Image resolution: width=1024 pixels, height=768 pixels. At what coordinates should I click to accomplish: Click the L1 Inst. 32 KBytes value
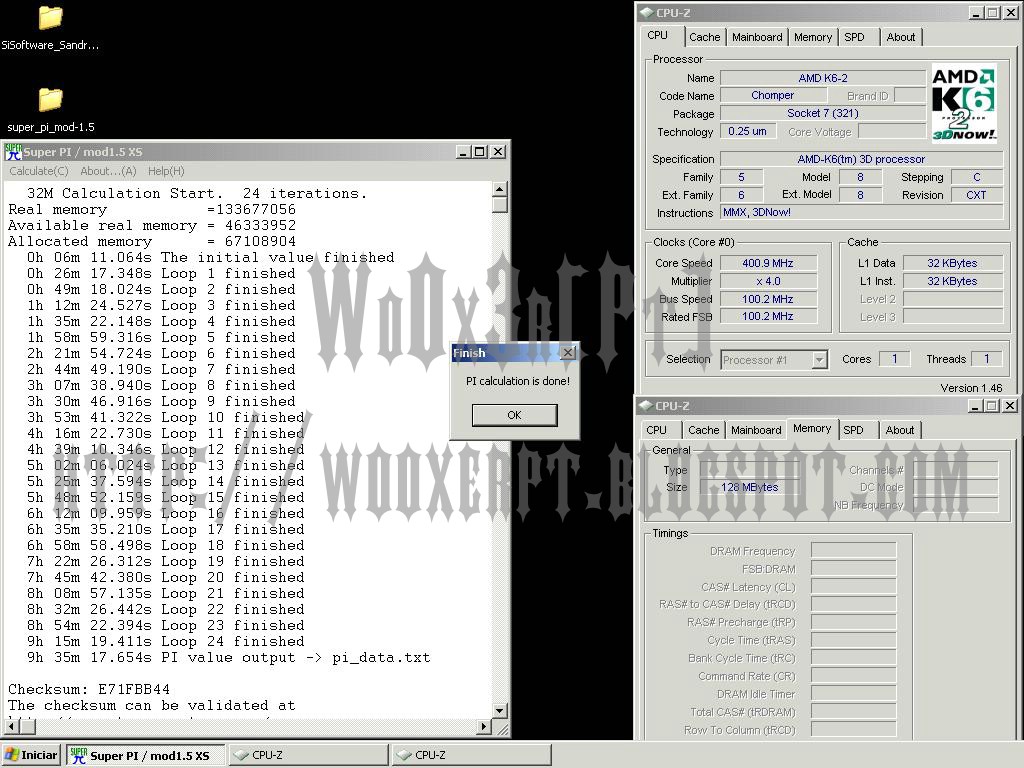click(x=952, y=281)
